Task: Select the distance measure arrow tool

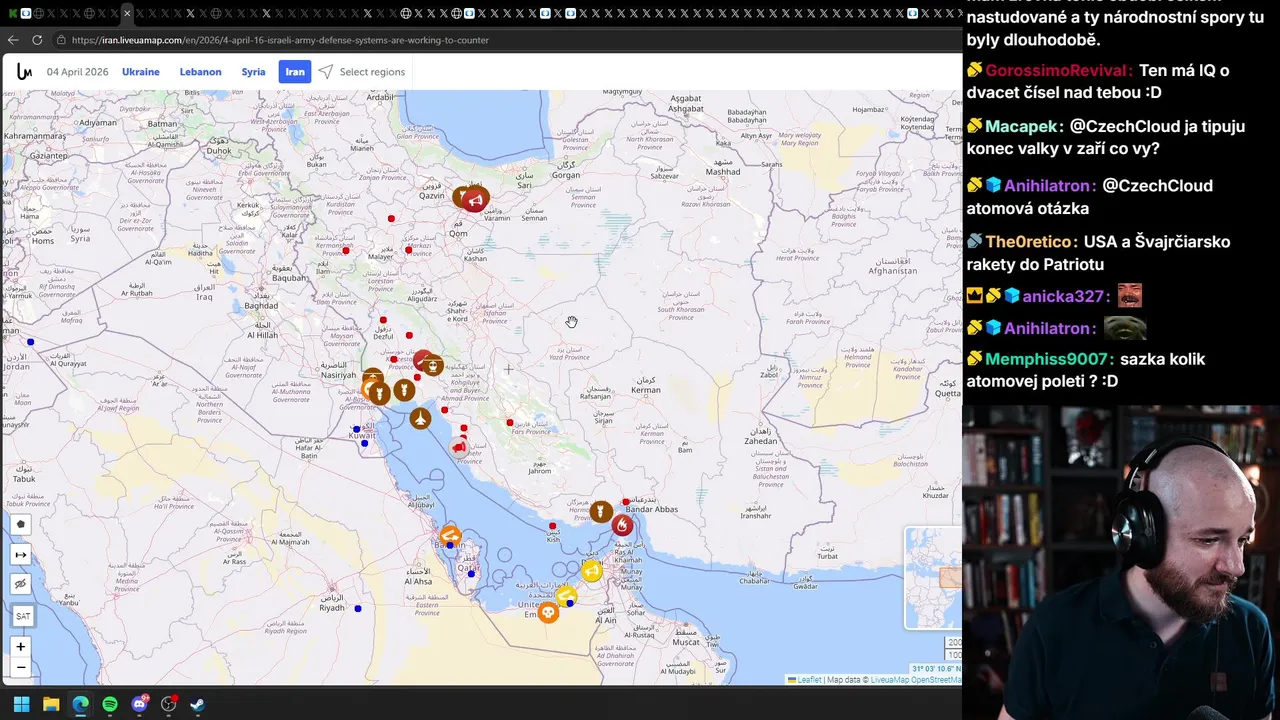Action: click(x=21, y=555)
